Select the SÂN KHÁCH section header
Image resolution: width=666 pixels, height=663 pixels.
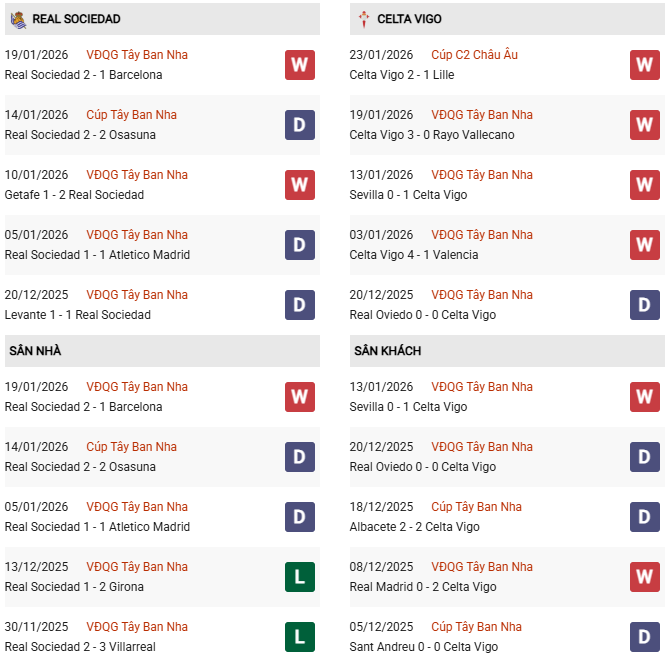[x=387, y=351]
